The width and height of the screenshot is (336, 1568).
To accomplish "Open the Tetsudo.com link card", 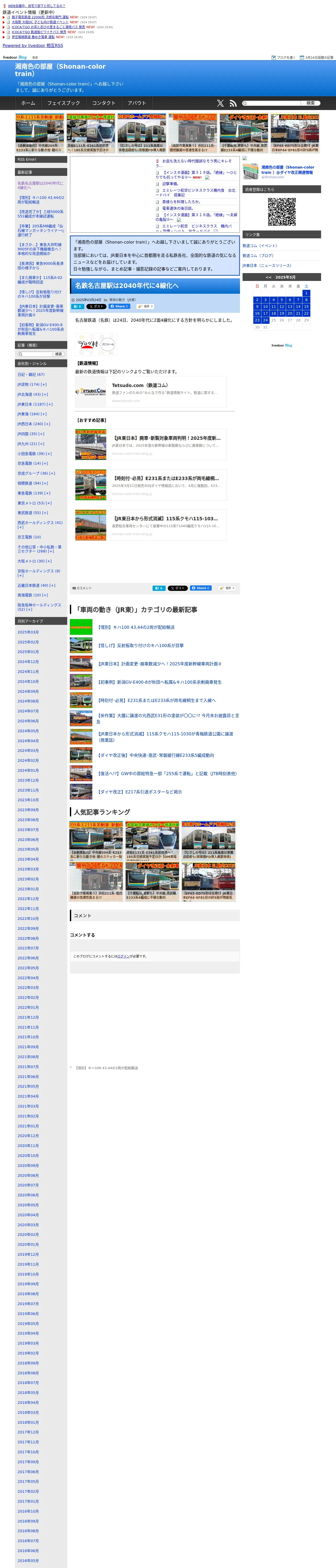I will point(151,392).
